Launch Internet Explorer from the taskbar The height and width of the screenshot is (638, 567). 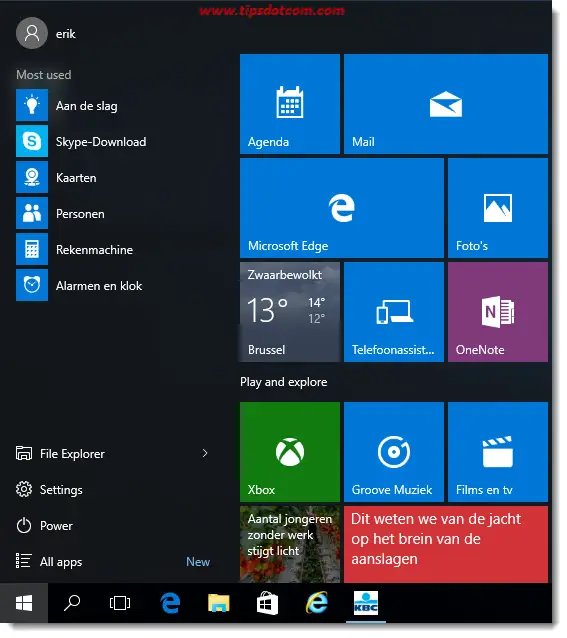(316, 603)
